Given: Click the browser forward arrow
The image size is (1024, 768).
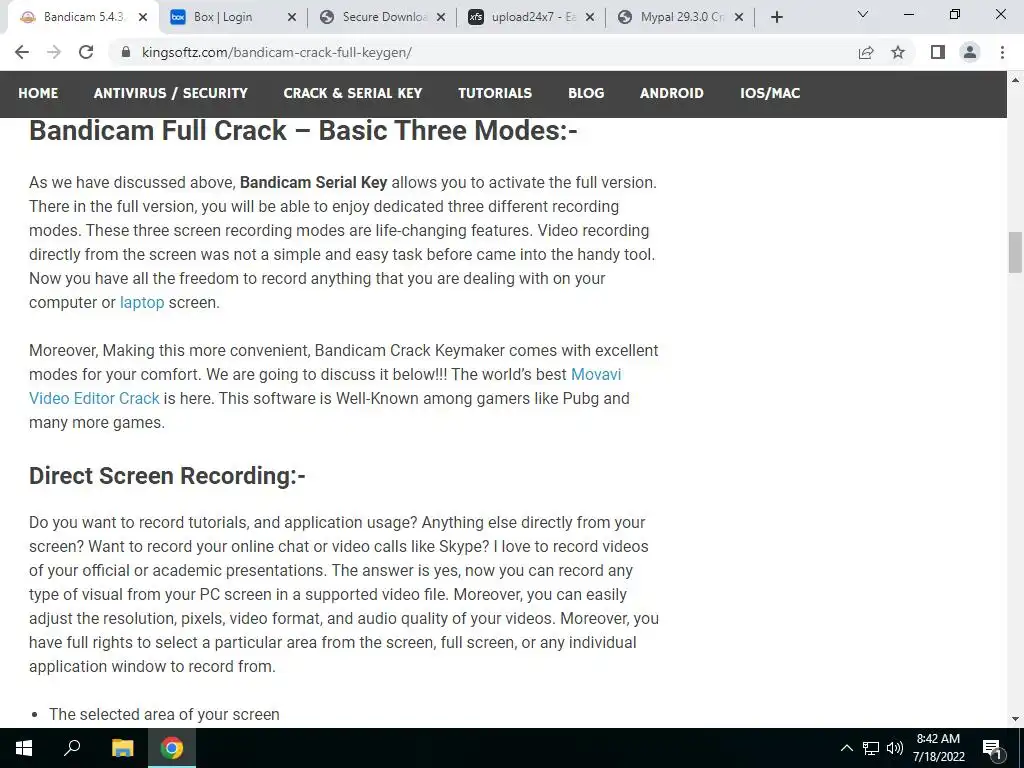Looking at the screenshot, I should (54, 52).
